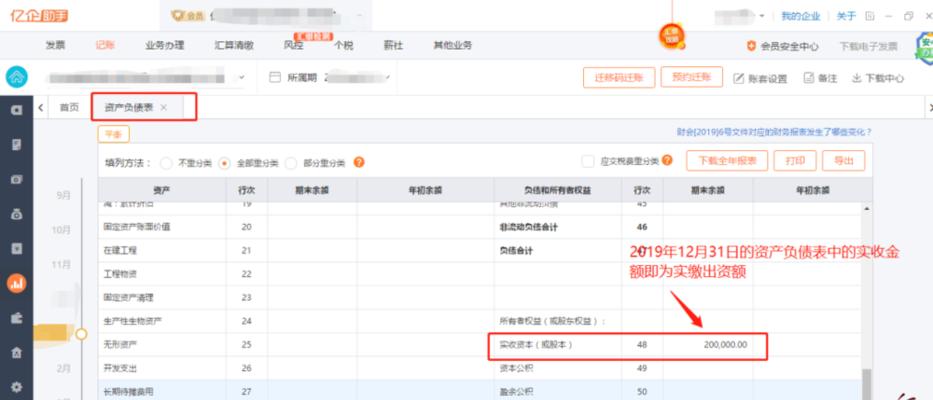Select 9月 on the month timeline

click(64, 195)
